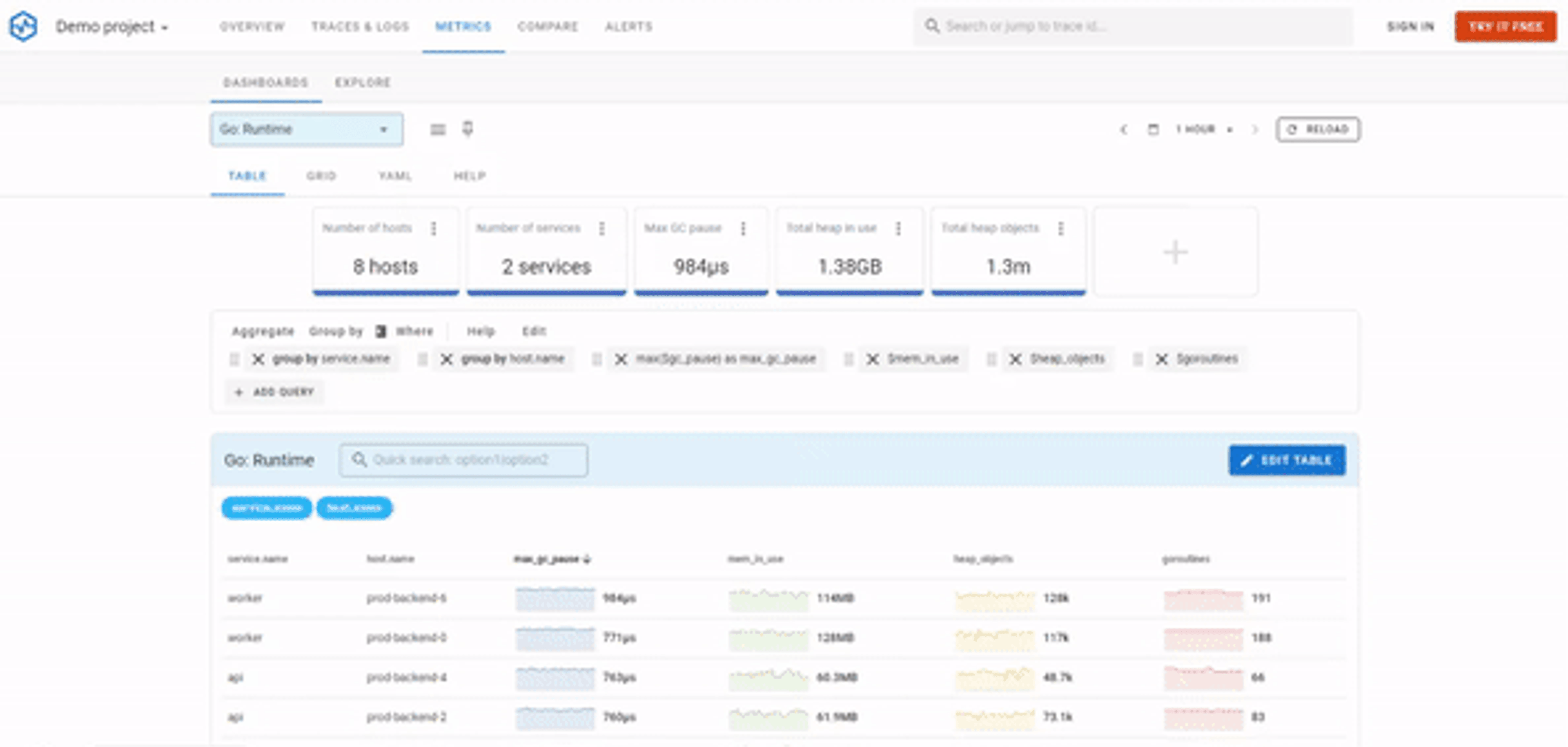
Task: Click the pin dashboard icon
Action: click(x=468, y=129)
